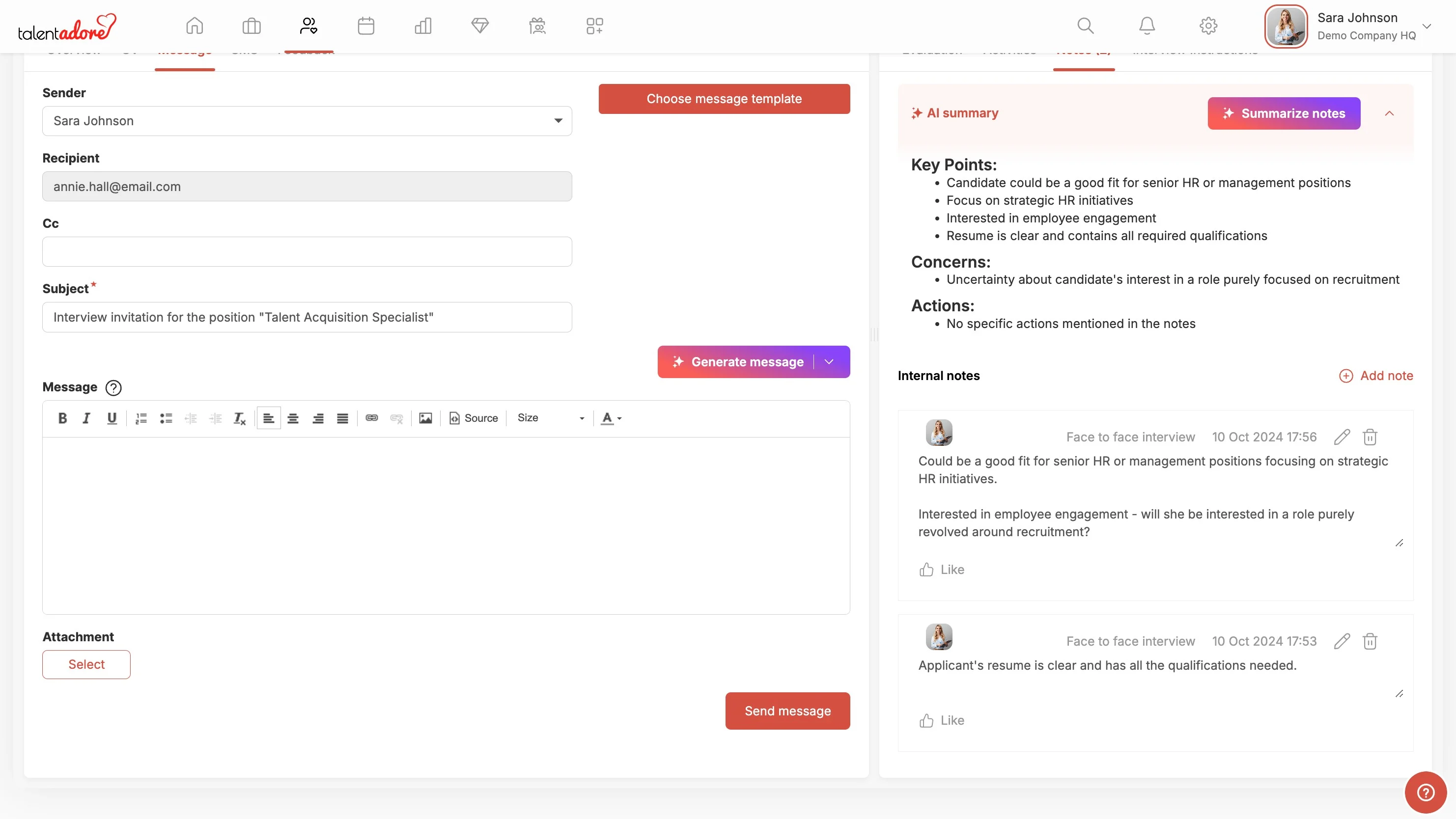This screenshot has height=819, width=1456.
Task: Like the applicant's resume note
Action: pyautogui.click(x=942, y=720)
